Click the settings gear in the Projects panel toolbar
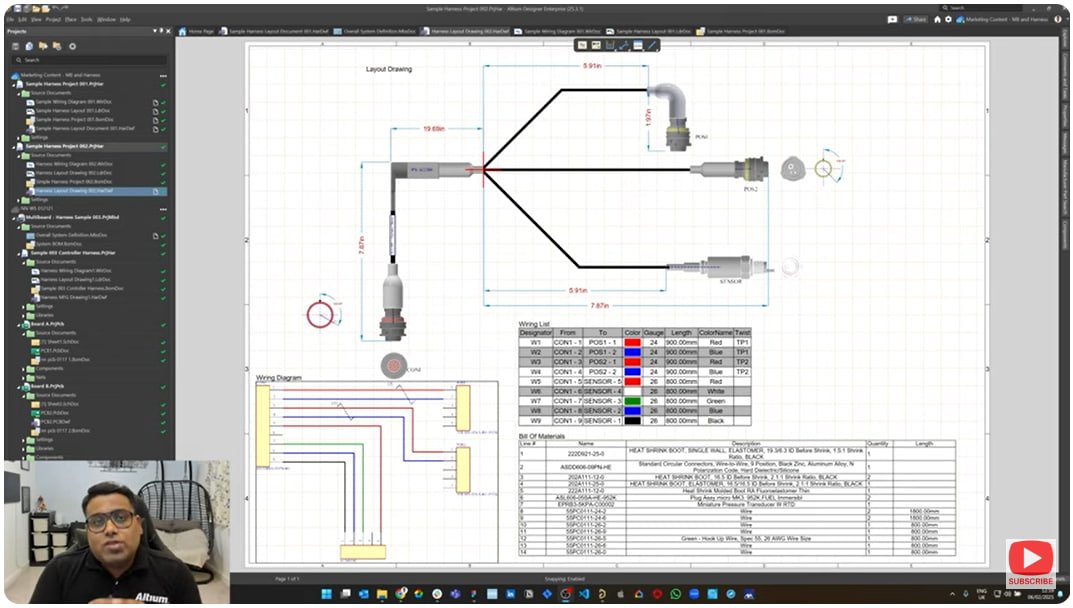1073x608 pixels. tap(72, 46)
